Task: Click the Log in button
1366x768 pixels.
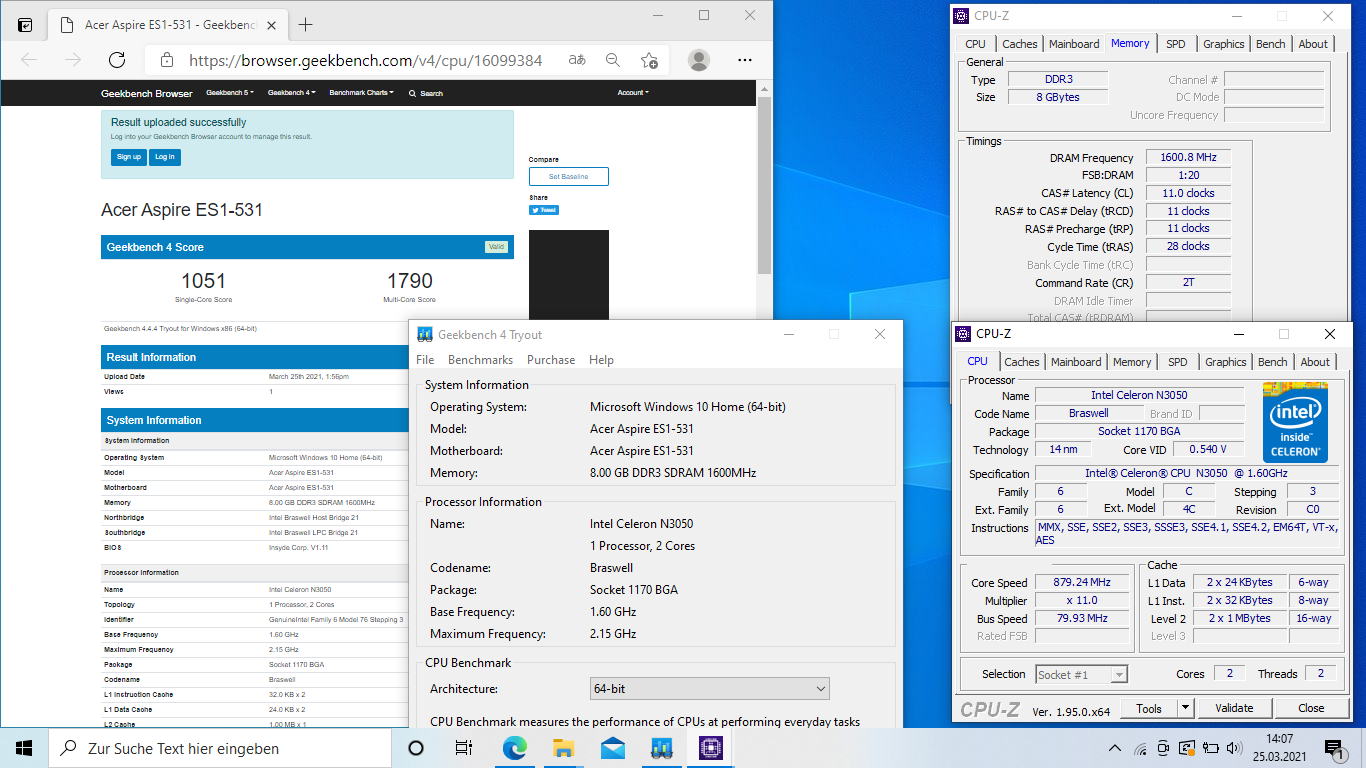Action: pyautogui.click(x=165, y=157)
